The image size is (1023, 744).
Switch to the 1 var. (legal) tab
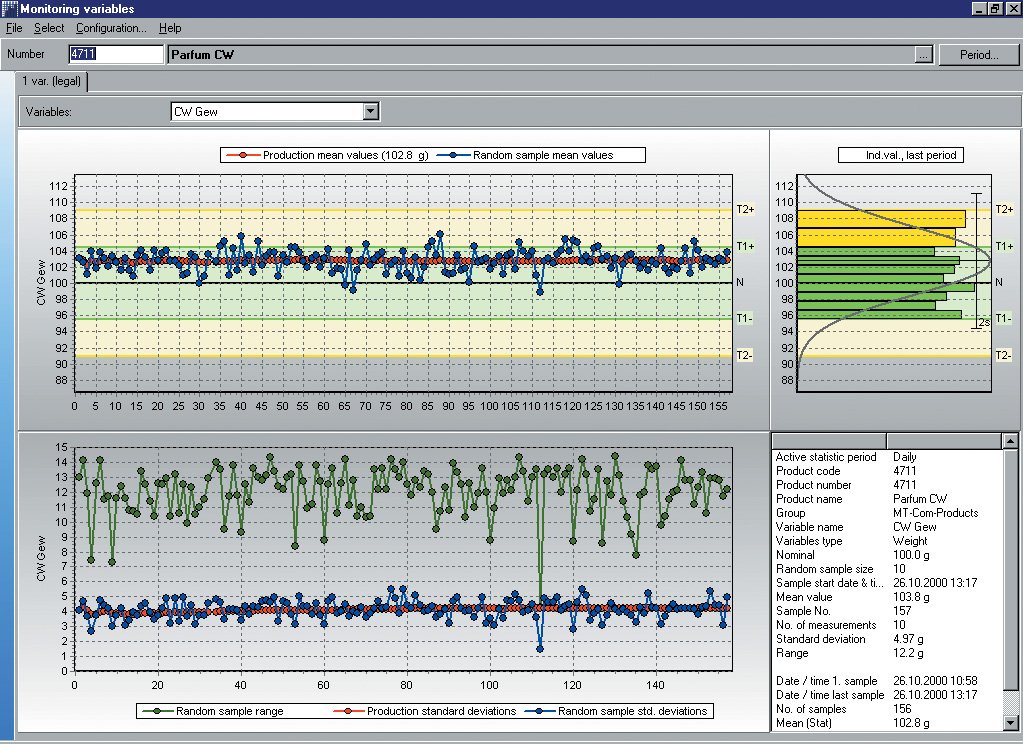click(52, 81)
